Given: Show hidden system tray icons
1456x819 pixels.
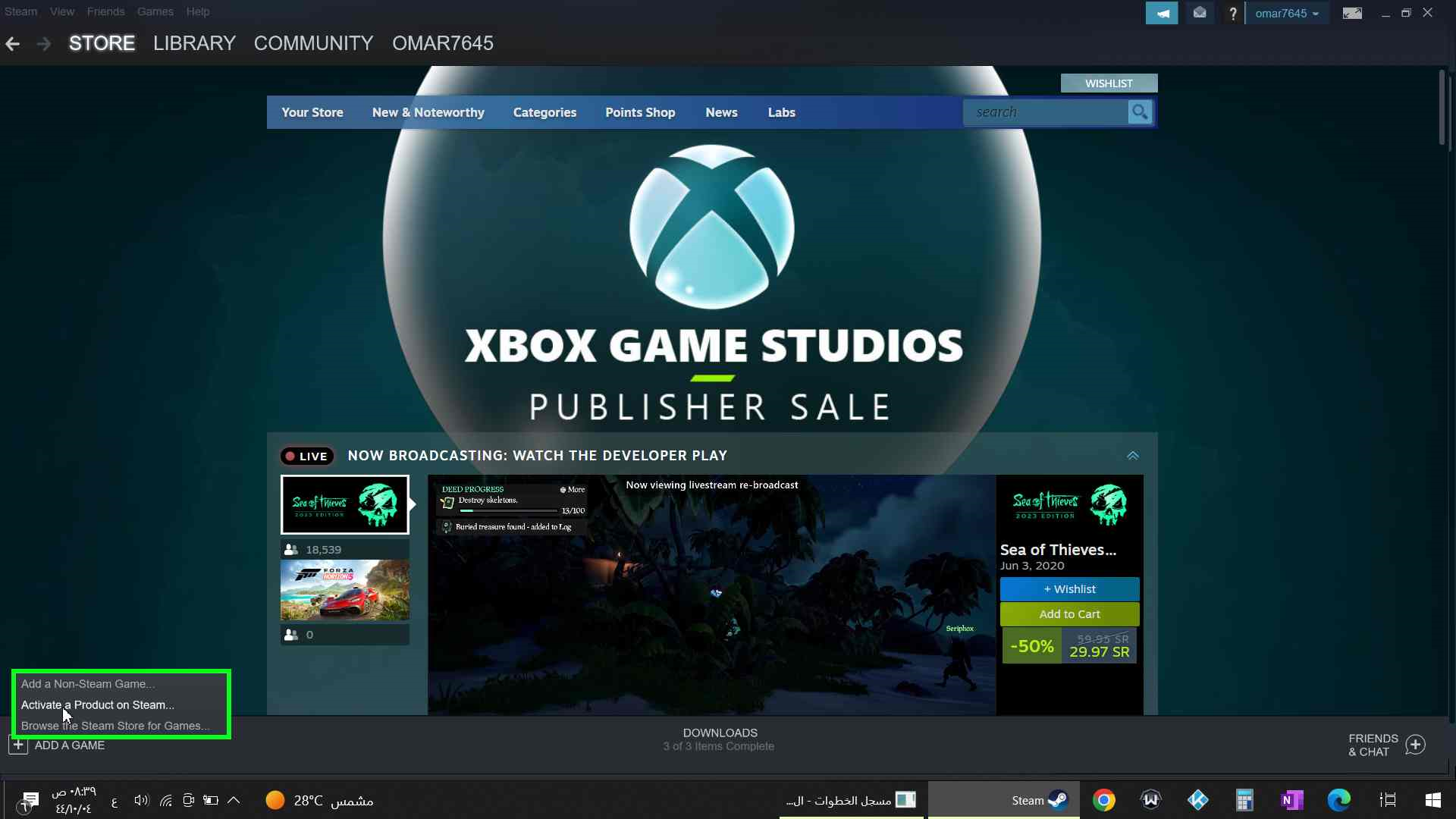Looking at the screenshot, I should coord(234,800).
